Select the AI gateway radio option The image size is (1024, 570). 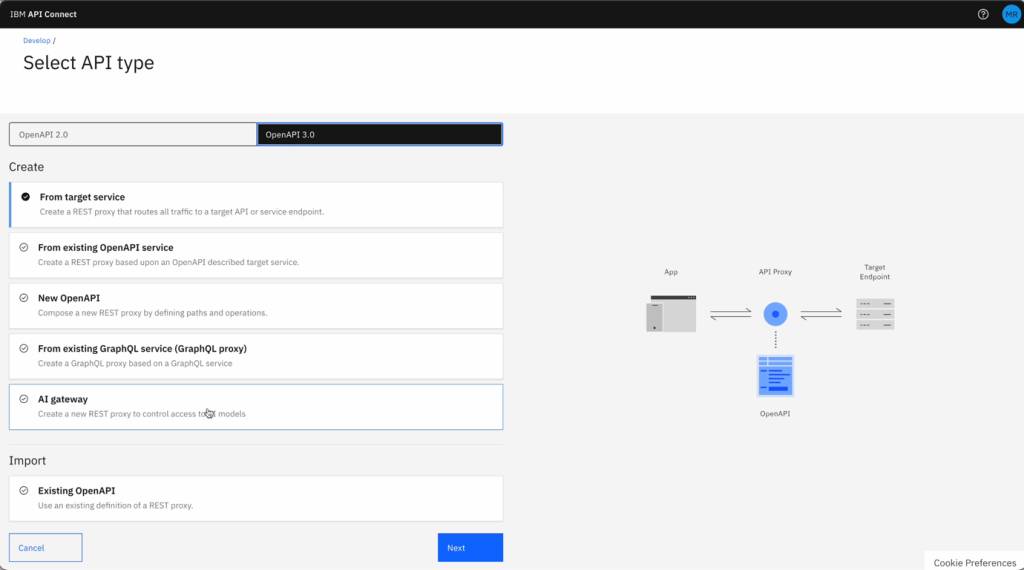(x=24, y=399)
